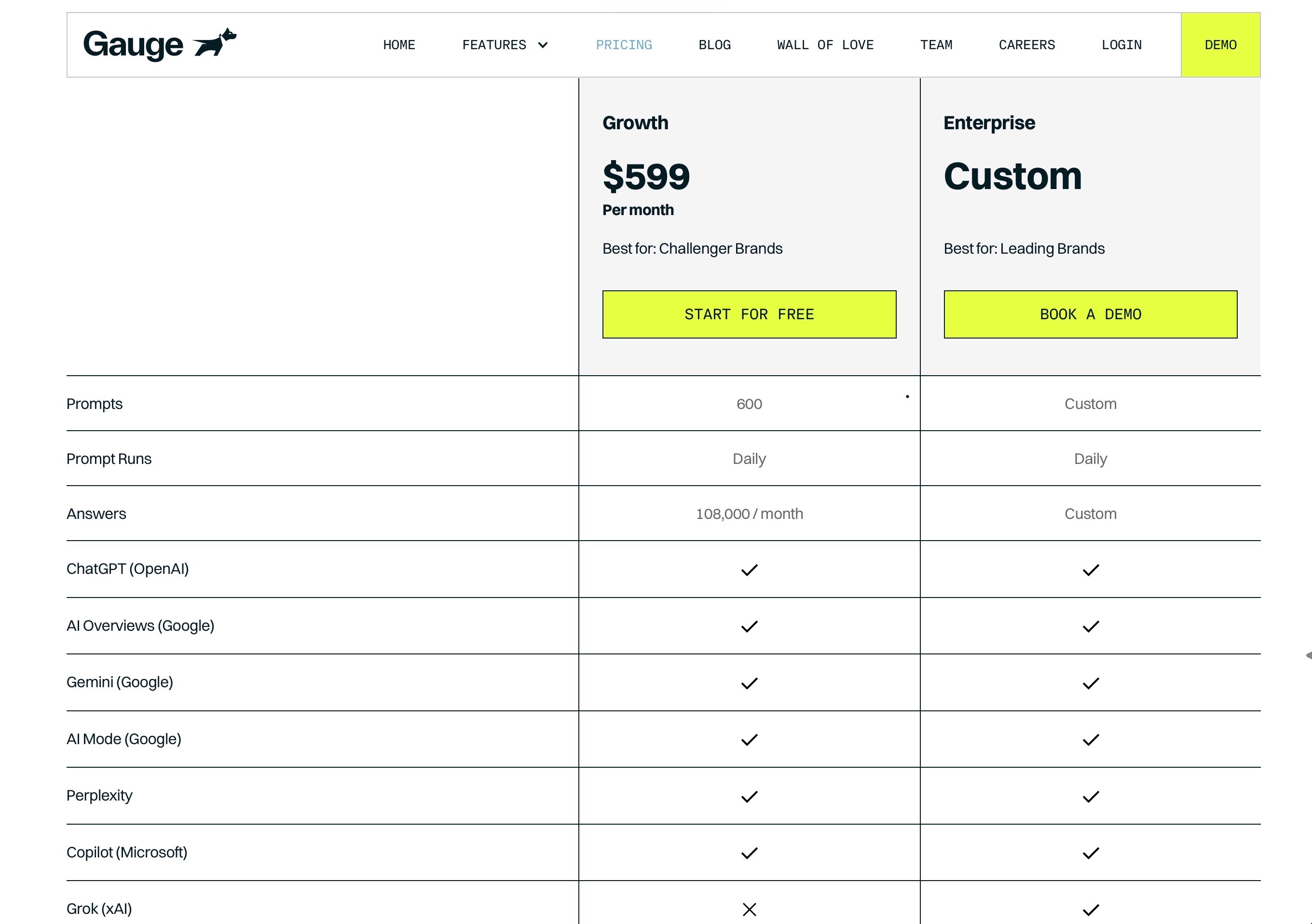The image size is (1312, 924).
Task: Click the Gemini (Google) row label
Action: tap(120, 682)
